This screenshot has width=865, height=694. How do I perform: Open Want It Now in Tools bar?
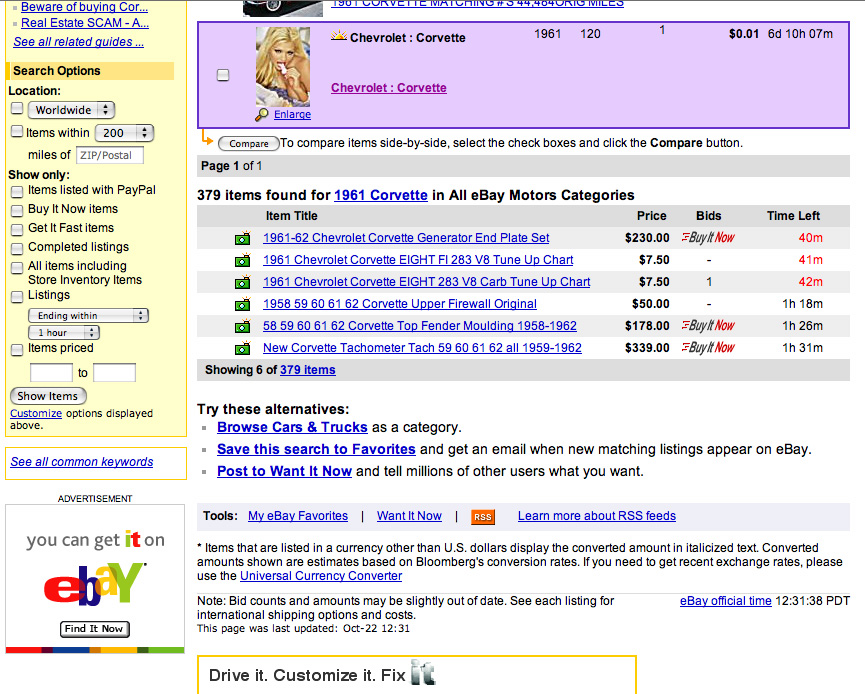(409, 516)
